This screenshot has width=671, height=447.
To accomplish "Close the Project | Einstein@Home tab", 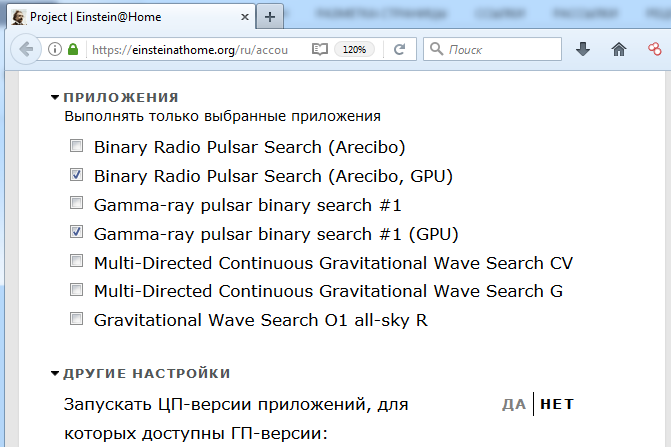I will (x=245, y=17).
